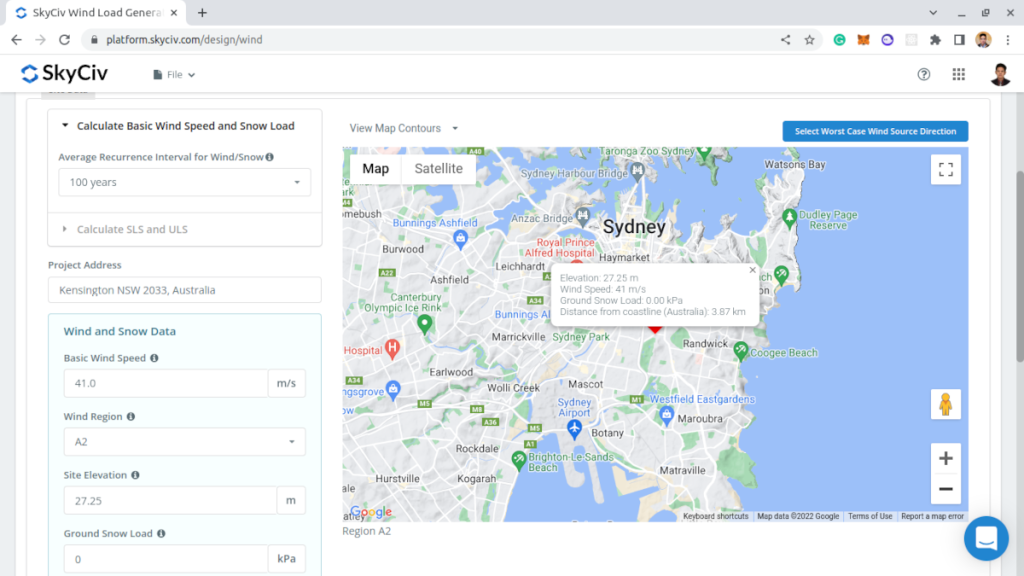Screen dimensions: 1024x576
Task: Click the Project Address input field
Action: [184, 290]
